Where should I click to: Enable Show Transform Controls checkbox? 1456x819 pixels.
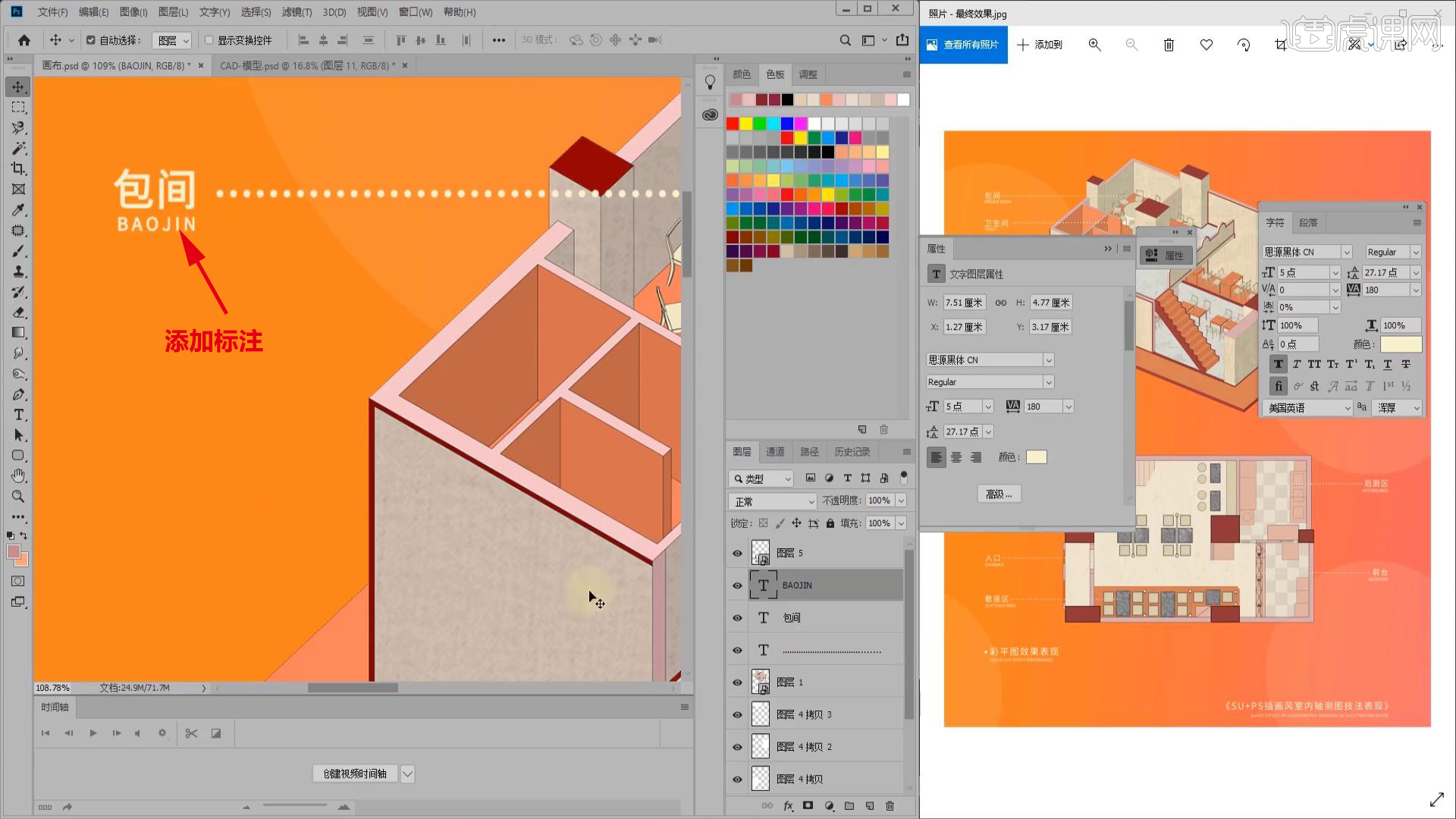click(209, 40)
